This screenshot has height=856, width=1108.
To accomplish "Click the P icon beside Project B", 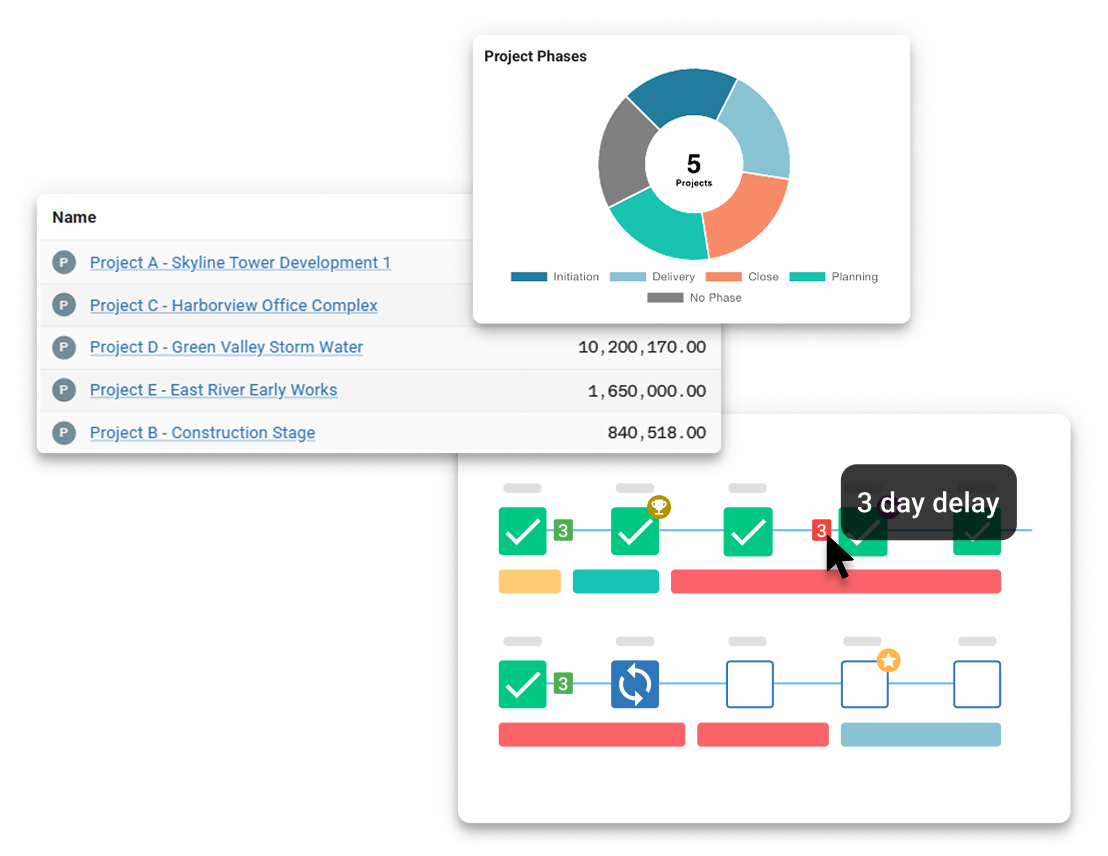I will (x=63, y=432).
